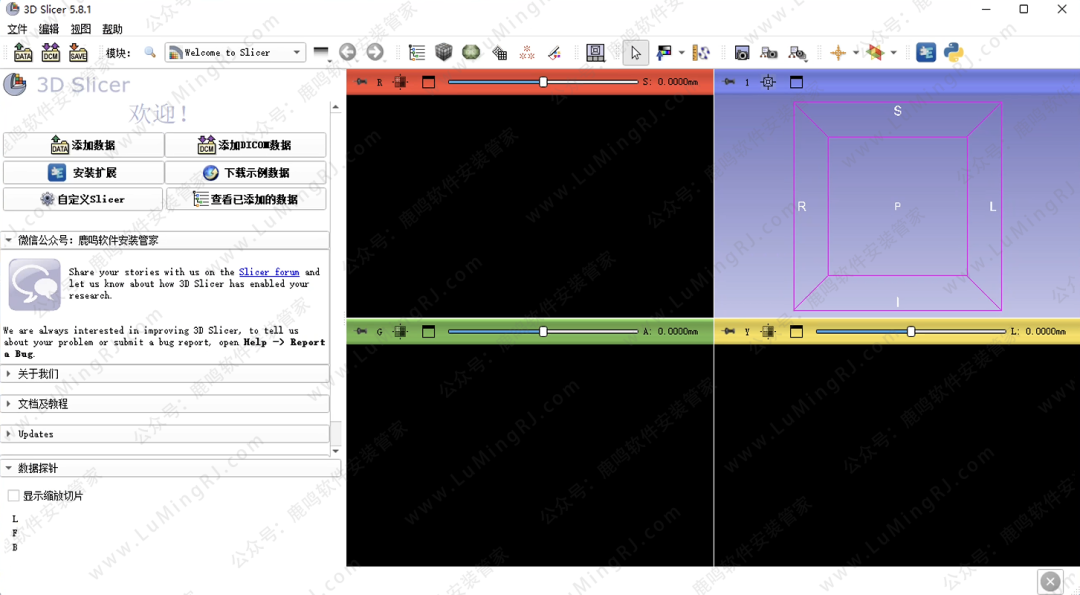Viewport: 1080px width, 595px height.
Task: Click the yellow slice offset slider
Action: click(910, 331)
